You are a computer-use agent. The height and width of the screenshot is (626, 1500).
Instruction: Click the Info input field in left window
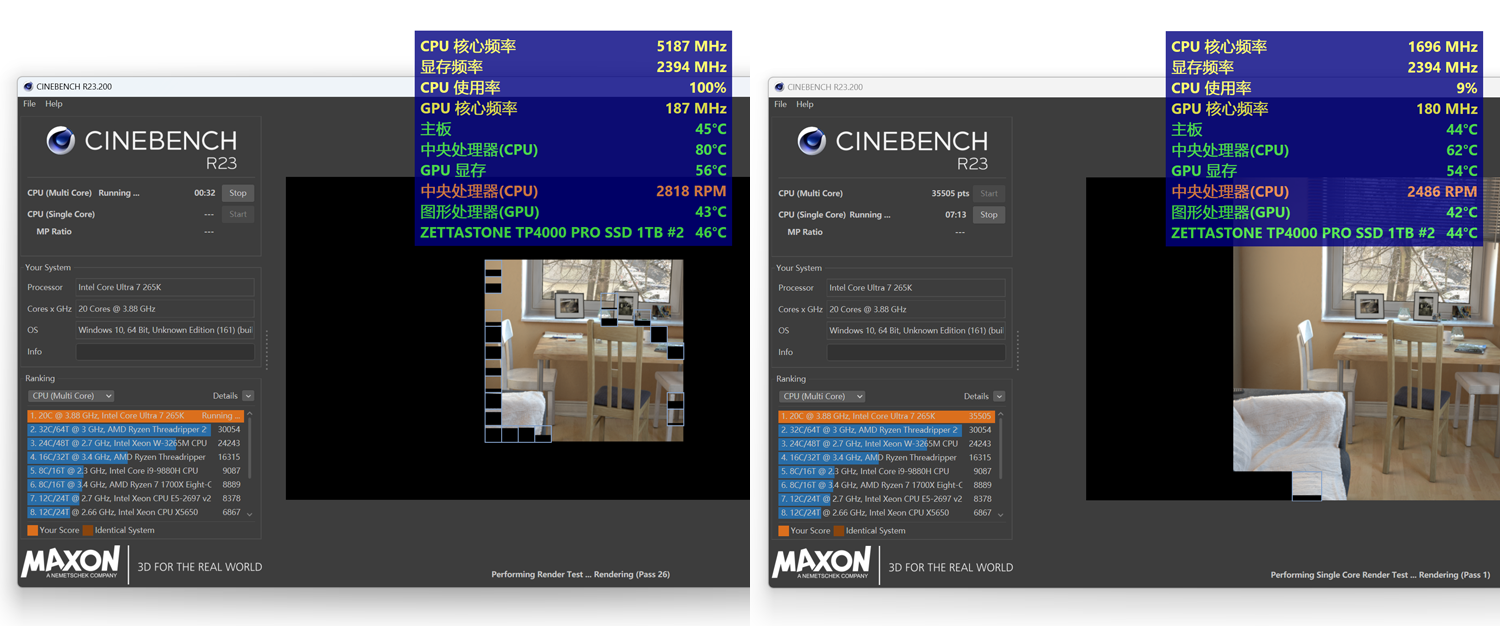(165, 352)
